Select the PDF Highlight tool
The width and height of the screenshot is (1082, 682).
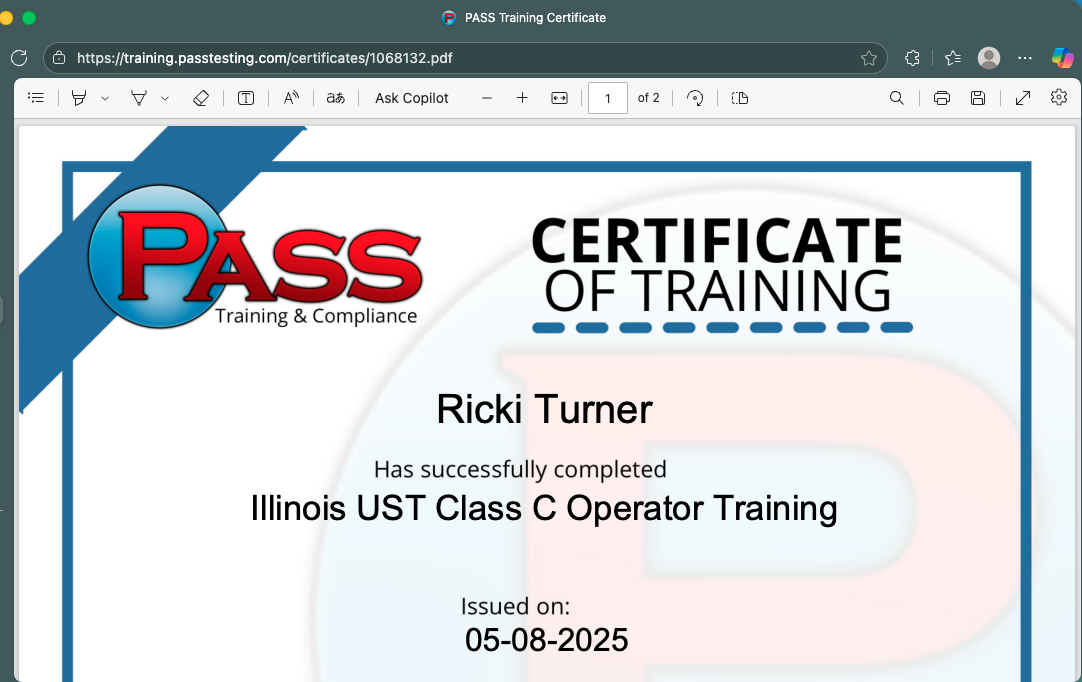coord(79,98)
